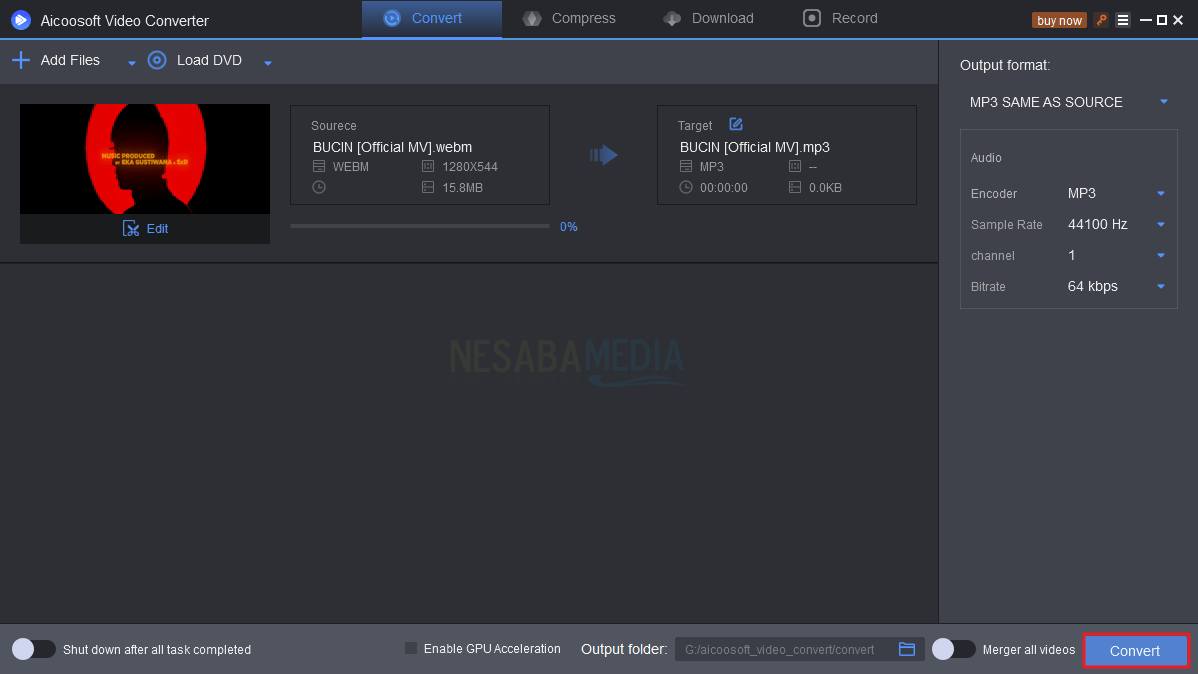
Task: Click the buy now button
Action: [x=1059, y=20]
